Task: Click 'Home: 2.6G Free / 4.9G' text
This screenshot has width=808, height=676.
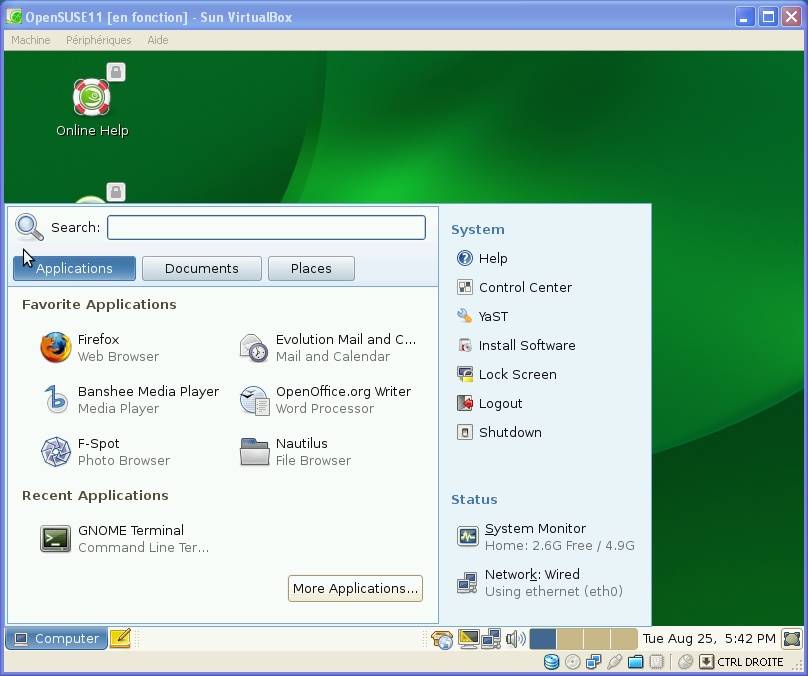Action: point(560,546)
